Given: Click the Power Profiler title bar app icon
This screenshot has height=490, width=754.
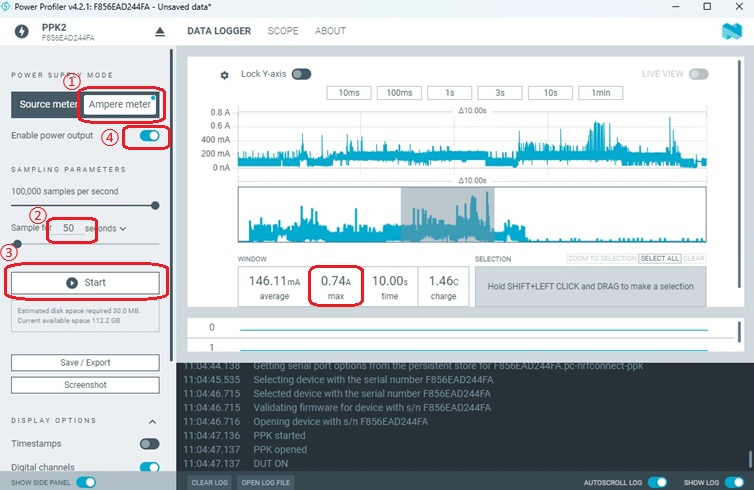Looking at the screenshot, I should point(5,6).
